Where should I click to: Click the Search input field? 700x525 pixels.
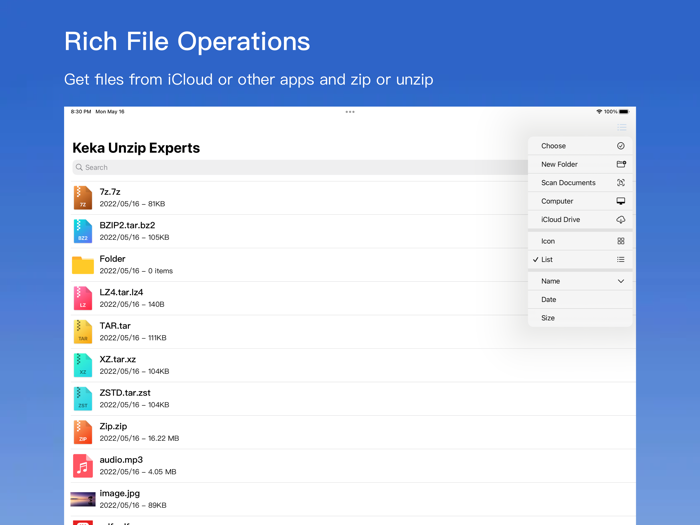300,167
